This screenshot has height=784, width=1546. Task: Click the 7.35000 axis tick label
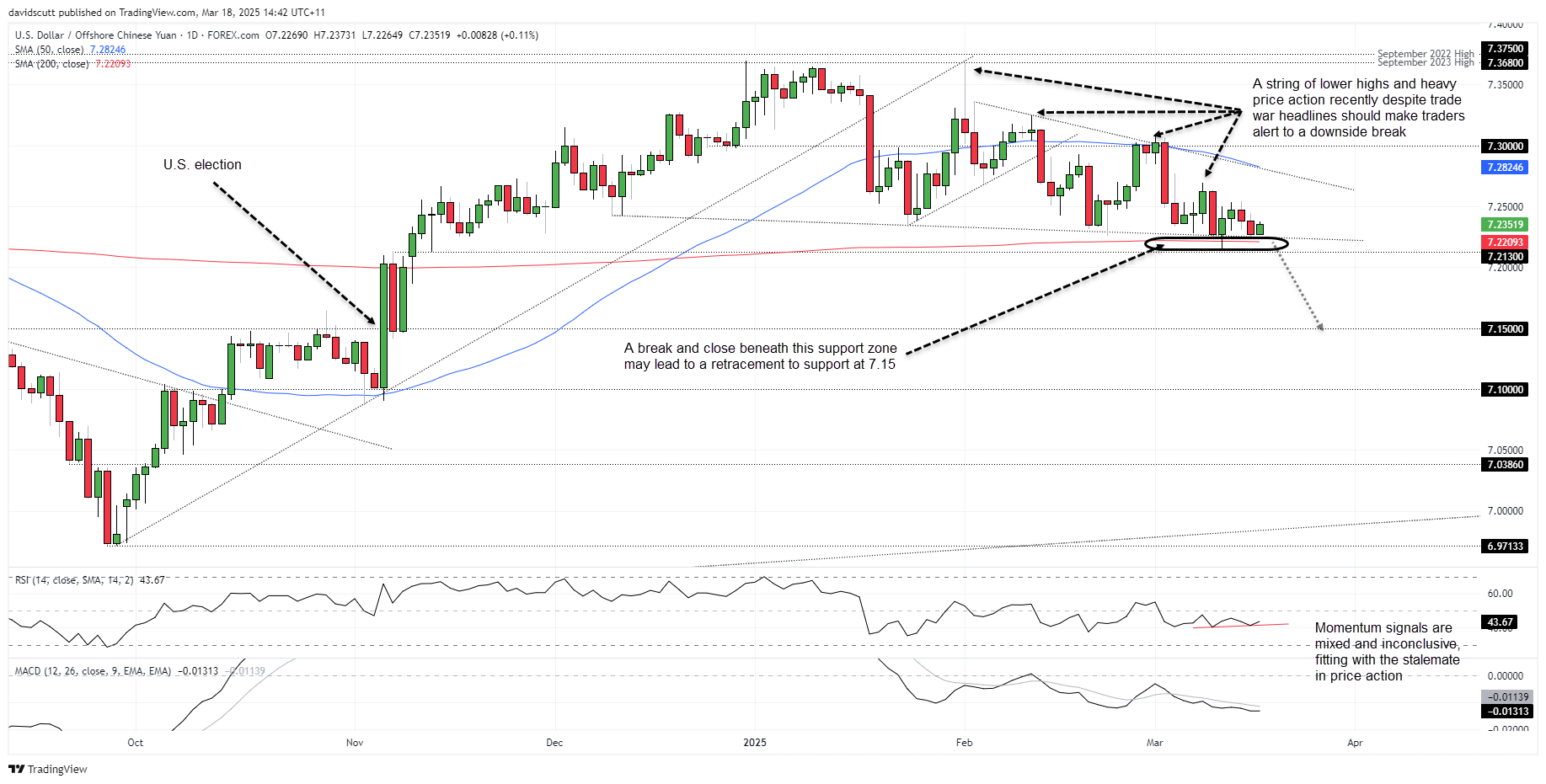[x=1506, y=85]
